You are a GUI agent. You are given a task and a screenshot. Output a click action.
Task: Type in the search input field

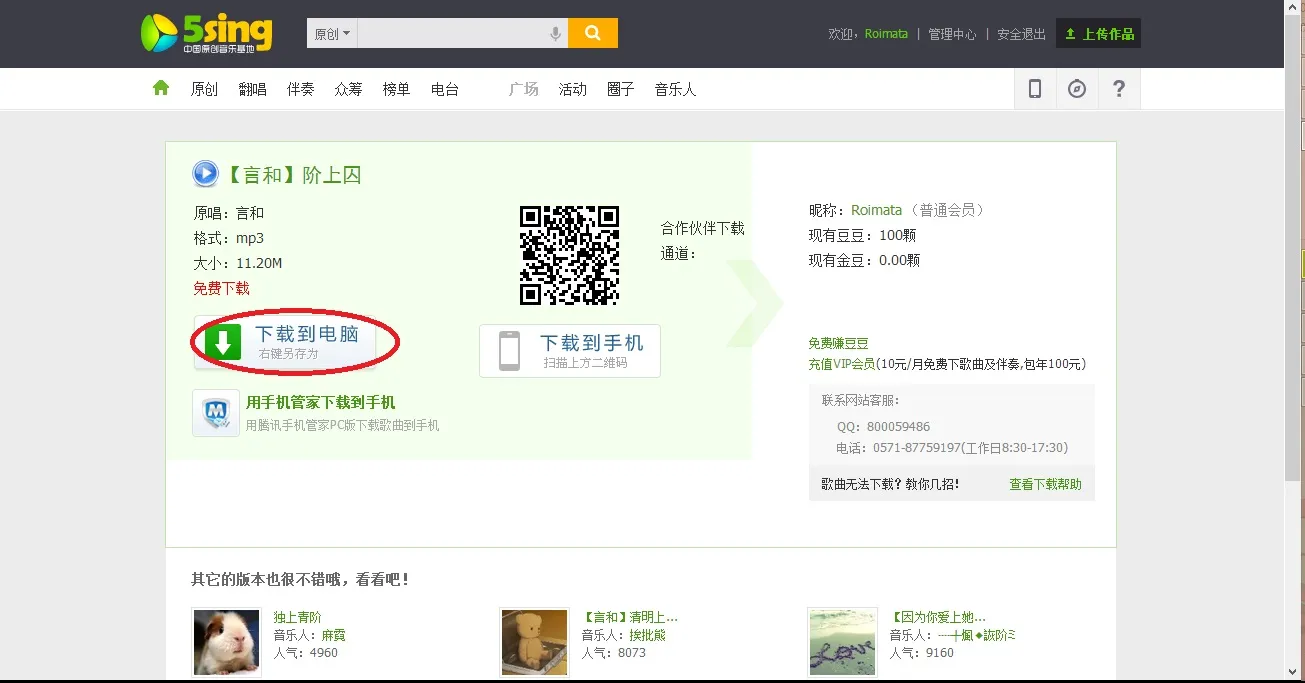click(450, 34)
